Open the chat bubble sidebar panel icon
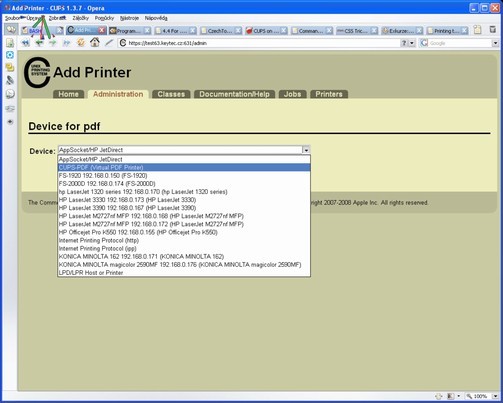The width and height of the screenshot is (503, 403). [x=10, y=94]
